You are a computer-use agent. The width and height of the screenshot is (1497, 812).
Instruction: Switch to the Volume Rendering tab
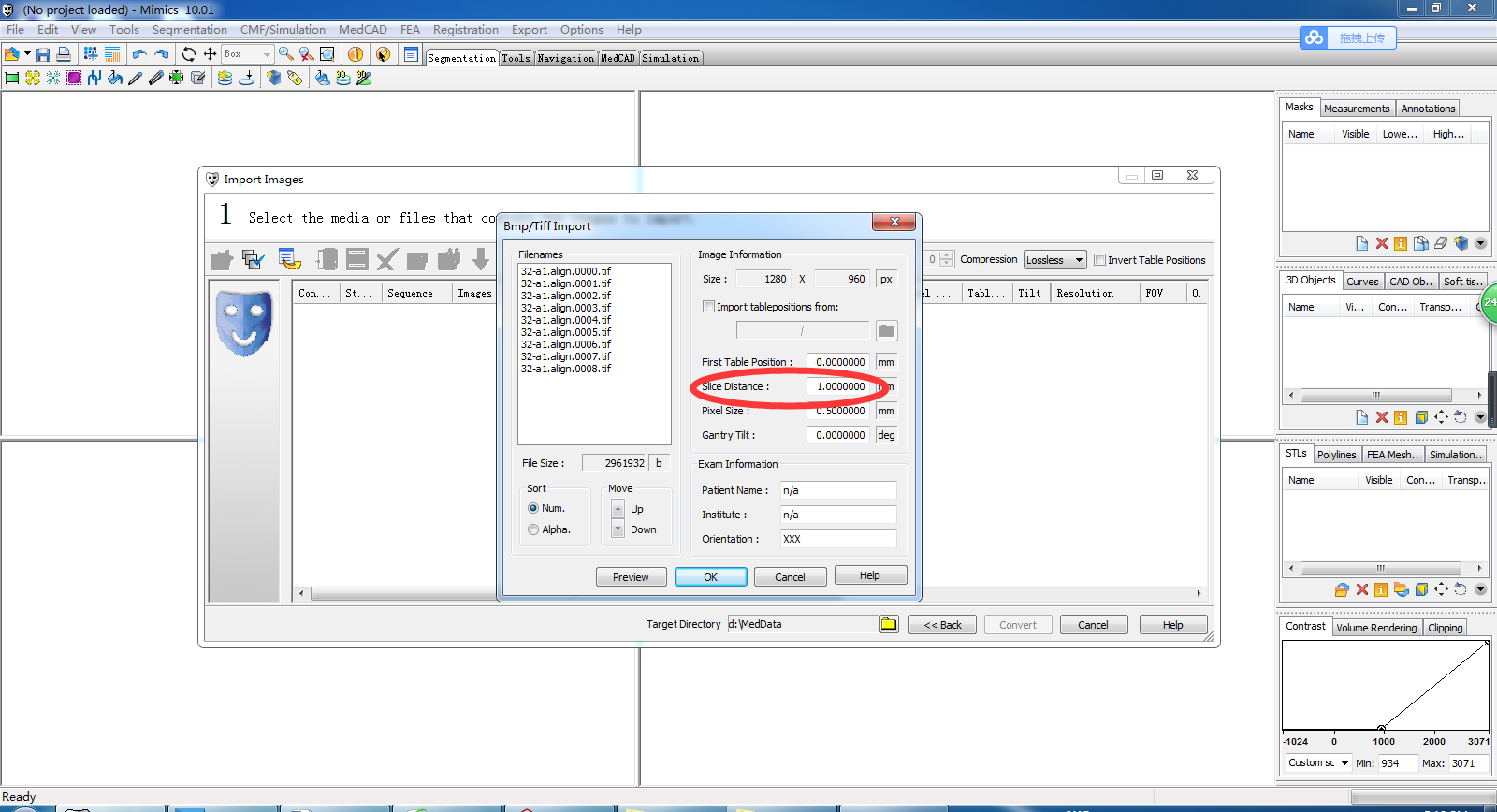coord(1376,628)
